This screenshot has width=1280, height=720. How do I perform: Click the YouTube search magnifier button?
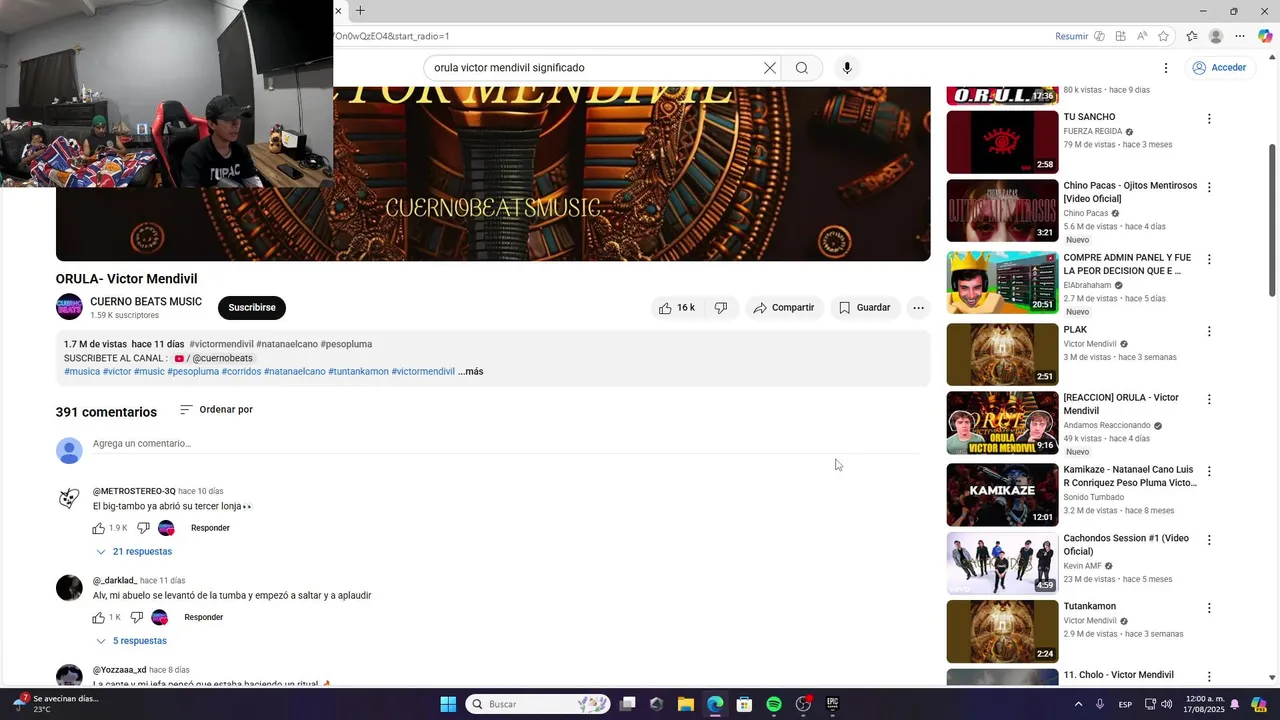point(802,68)
